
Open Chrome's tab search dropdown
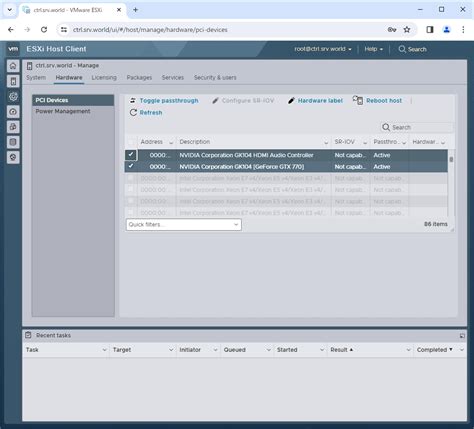(x=10, y=10)
